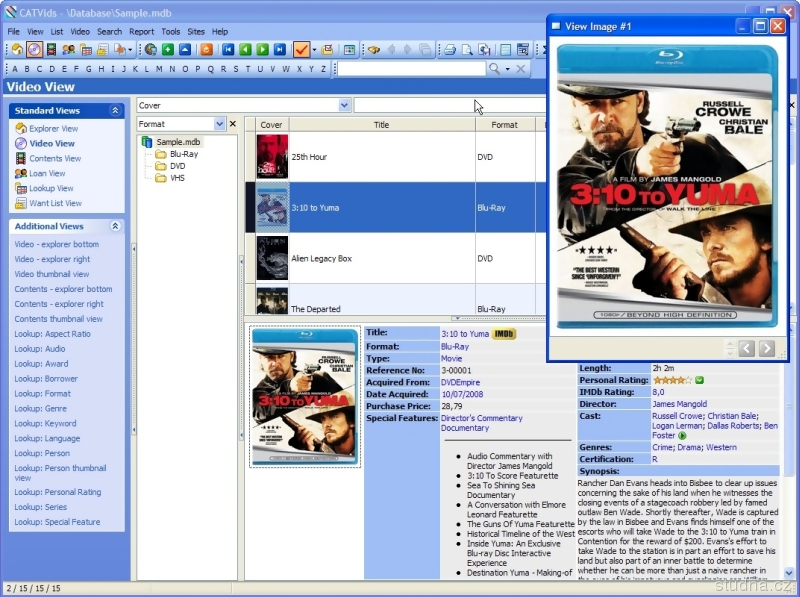Select the VHS folder in tree
Viewport: 800px width, 597px height.
click(177, 178)
